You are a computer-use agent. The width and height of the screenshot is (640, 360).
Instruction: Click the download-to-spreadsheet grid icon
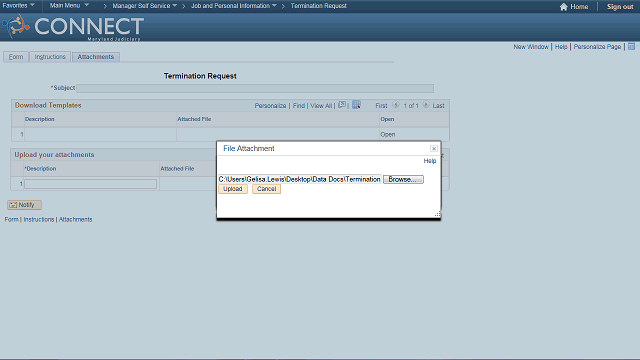coord(356,105)
